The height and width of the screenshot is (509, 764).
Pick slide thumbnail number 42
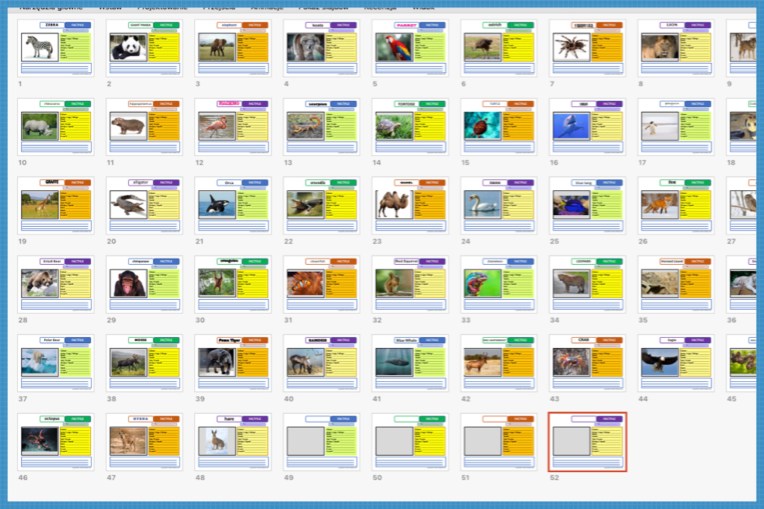499,363
